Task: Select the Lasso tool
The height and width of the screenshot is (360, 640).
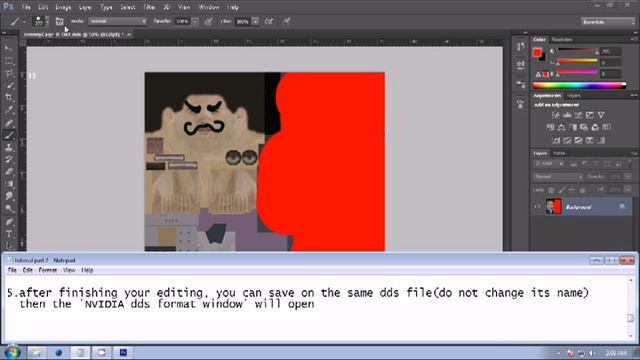Action: click(x=9, y=73)
